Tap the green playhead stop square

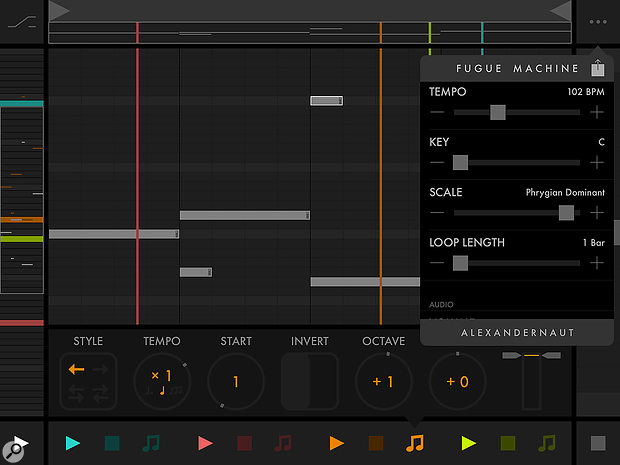tap(508, 443)
